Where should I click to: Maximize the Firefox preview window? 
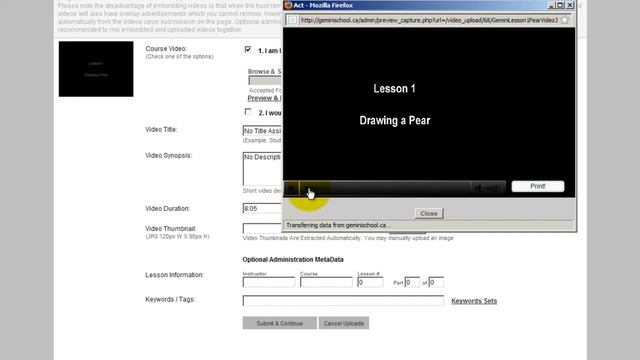[x=560, y=5]
